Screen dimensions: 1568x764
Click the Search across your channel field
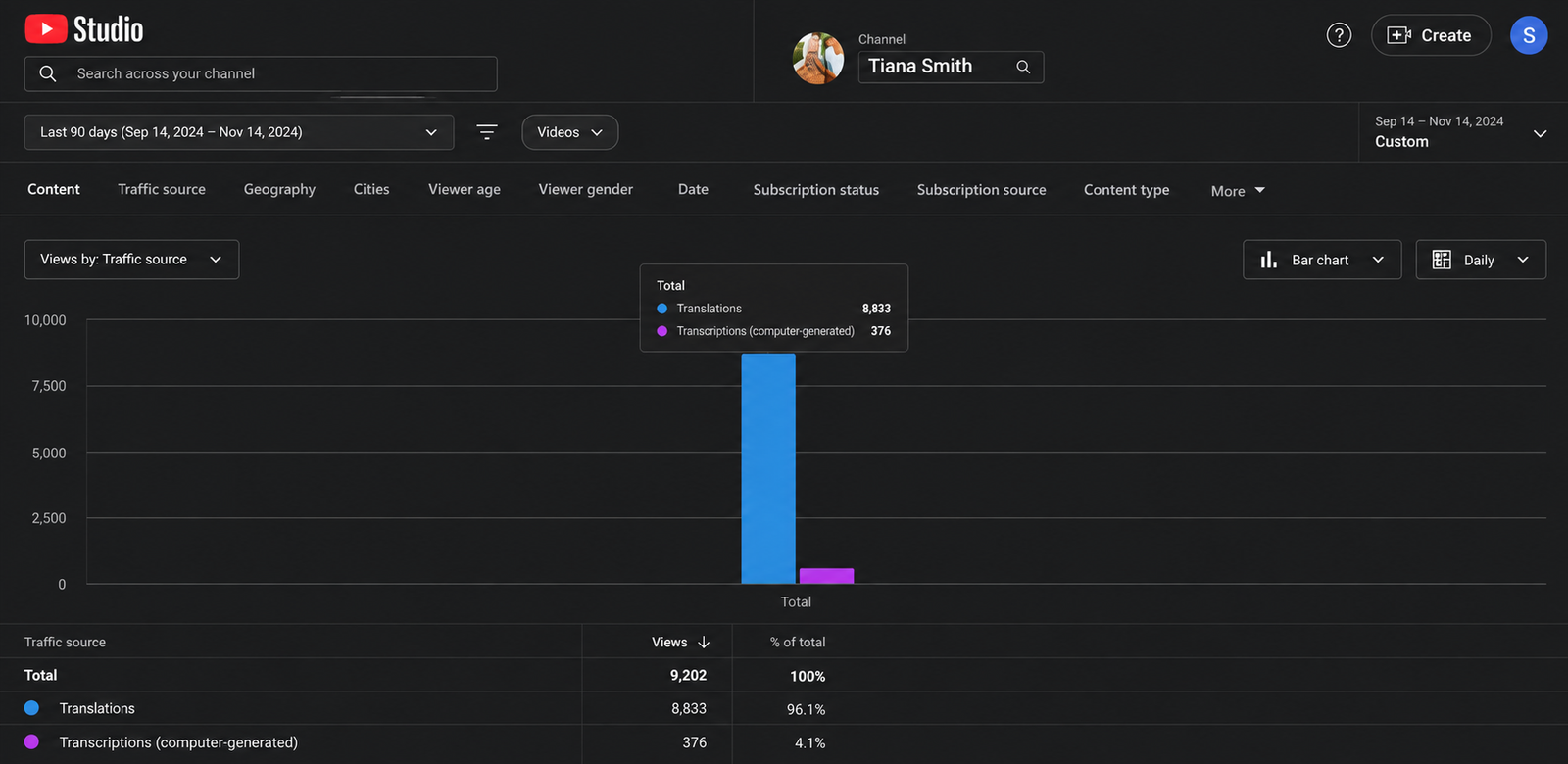coord(261,73)
